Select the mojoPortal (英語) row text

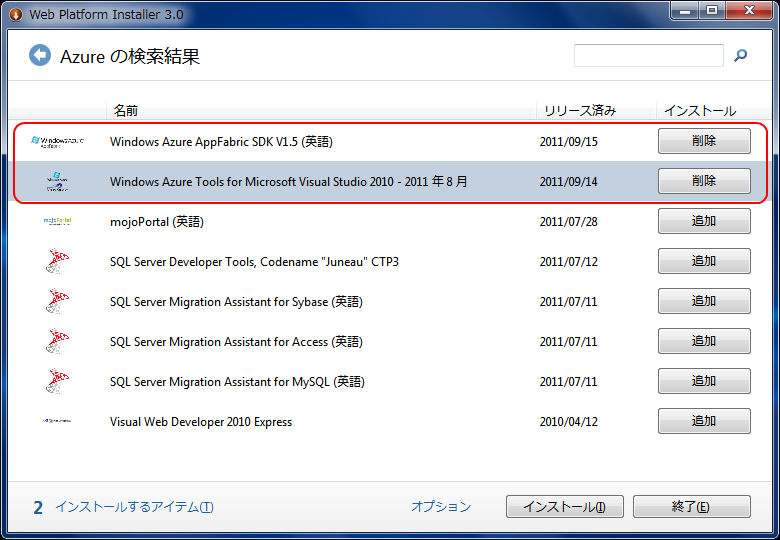pyautogui.click(x=157, y=222)
